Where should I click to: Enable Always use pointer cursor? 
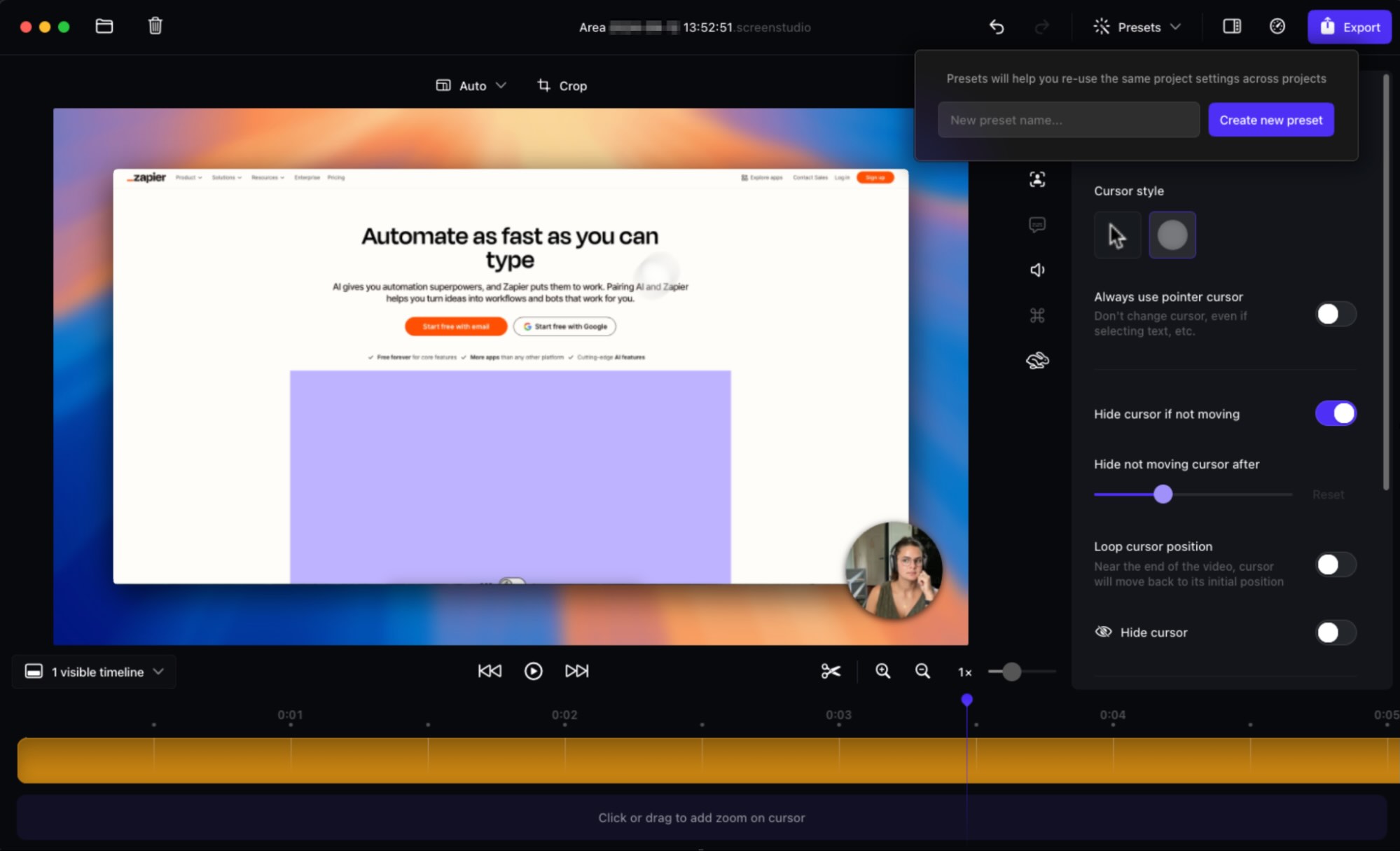click(x=1334, y=314)
